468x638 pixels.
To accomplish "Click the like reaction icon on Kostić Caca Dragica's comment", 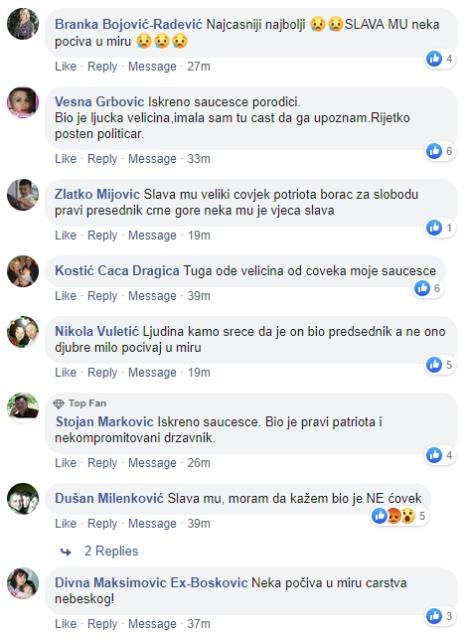I will coord(422,288).
